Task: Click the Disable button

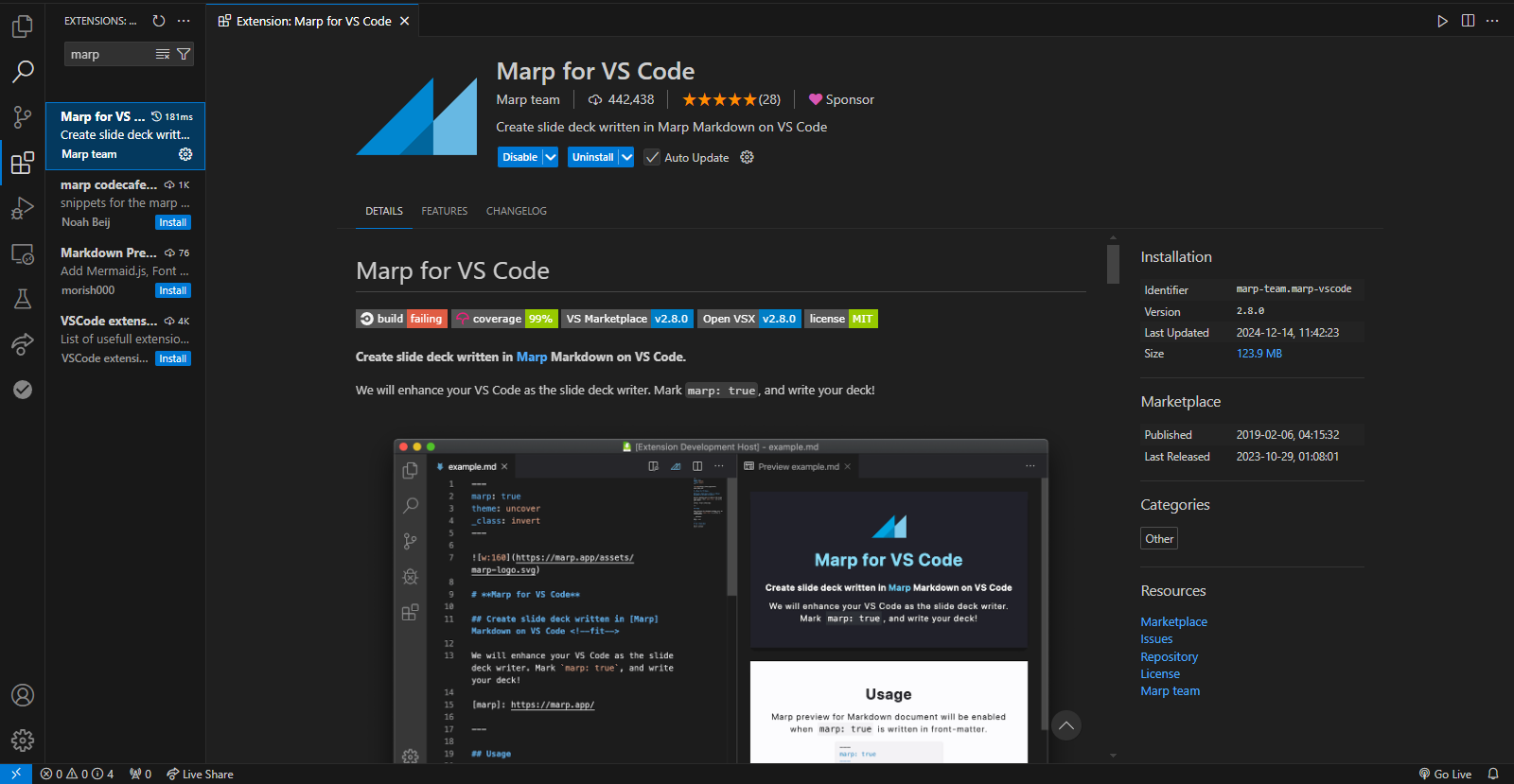Action: click(x=519, y=157)
